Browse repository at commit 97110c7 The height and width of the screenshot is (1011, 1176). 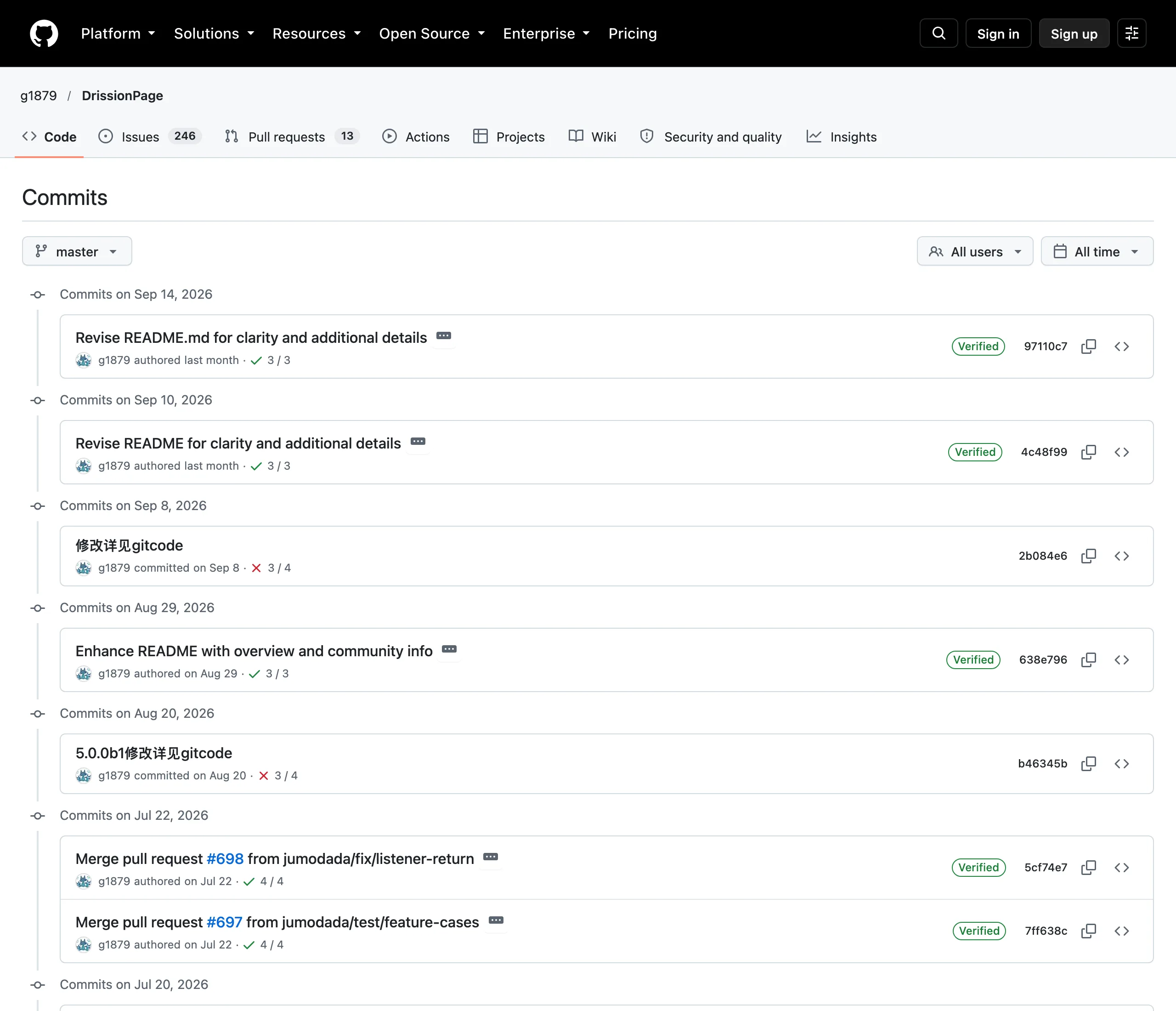(x=1121, y=346)
